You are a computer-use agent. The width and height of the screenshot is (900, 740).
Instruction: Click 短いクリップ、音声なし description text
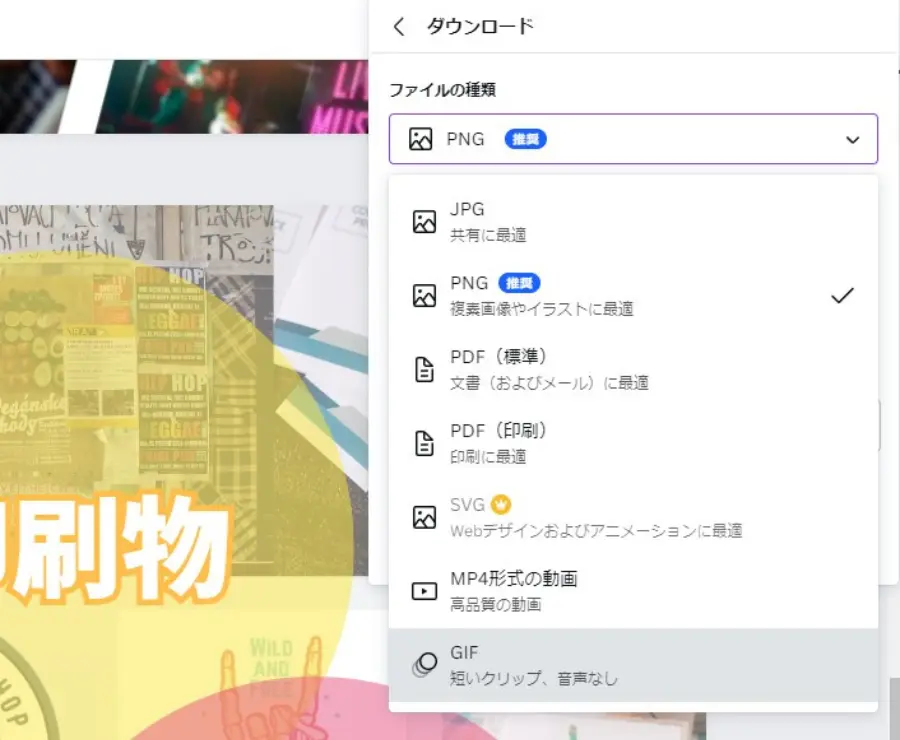534,679
